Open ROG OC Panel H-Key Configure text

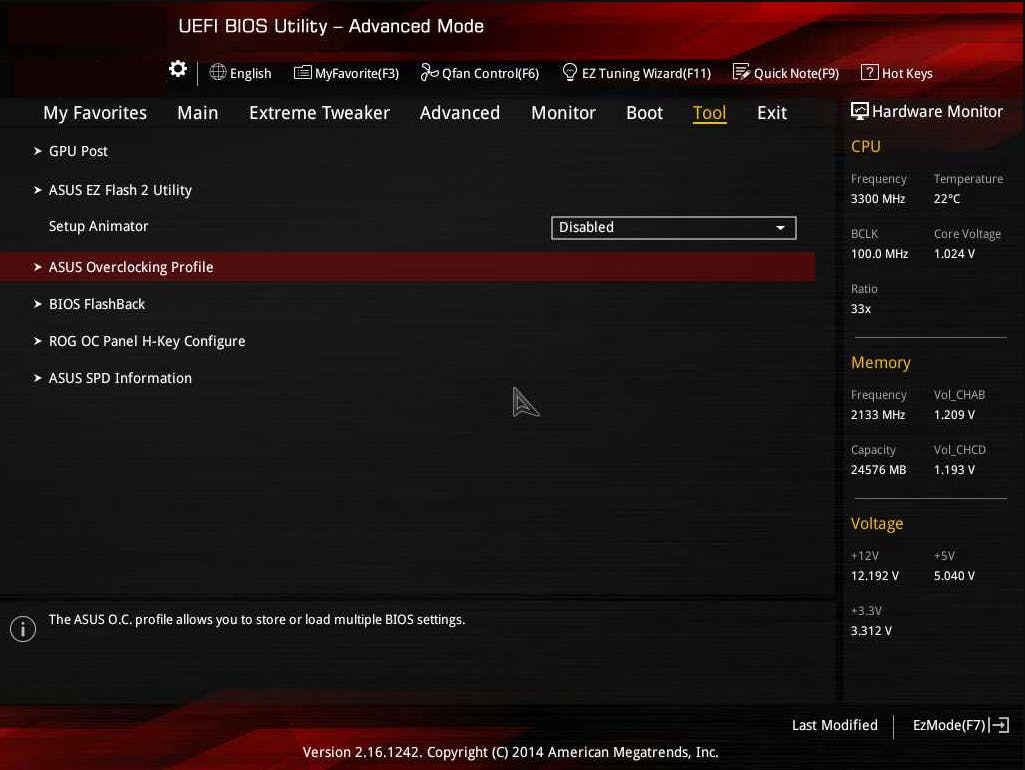click(147, 341)
